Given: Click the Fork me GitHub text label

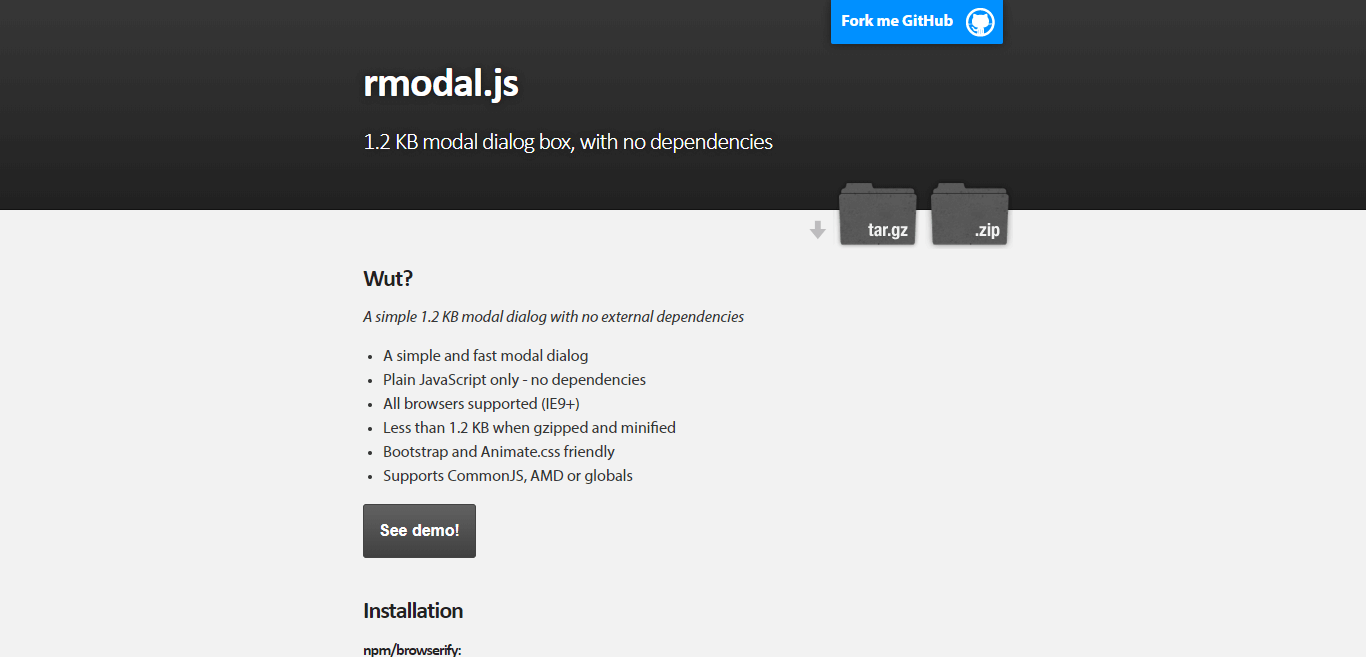Looking at the screenshot, I should (896, 21).
